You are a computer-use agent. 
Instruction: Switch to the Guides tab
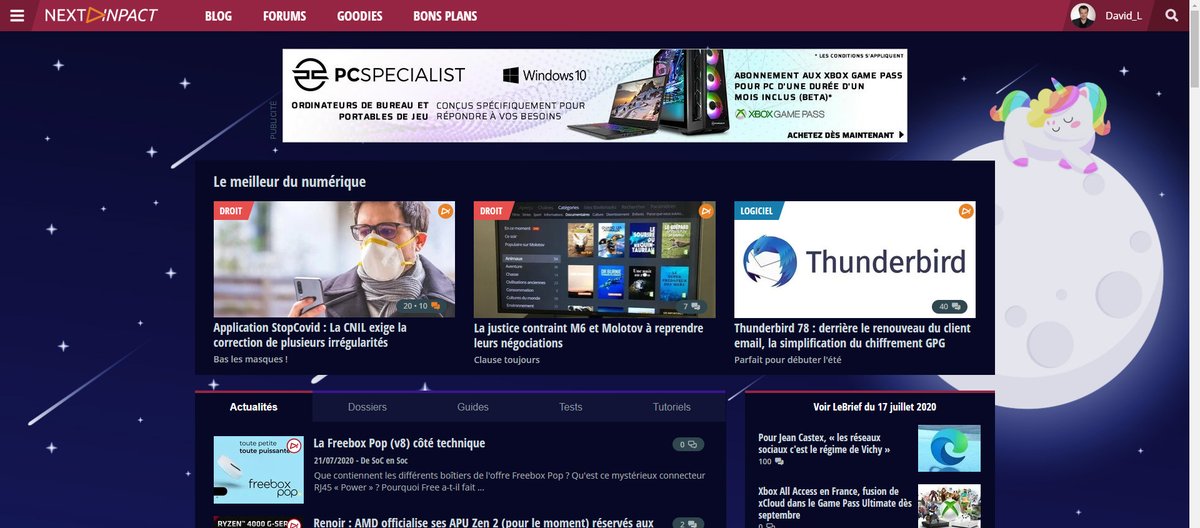pyautogui.click(x=473, y=407)
